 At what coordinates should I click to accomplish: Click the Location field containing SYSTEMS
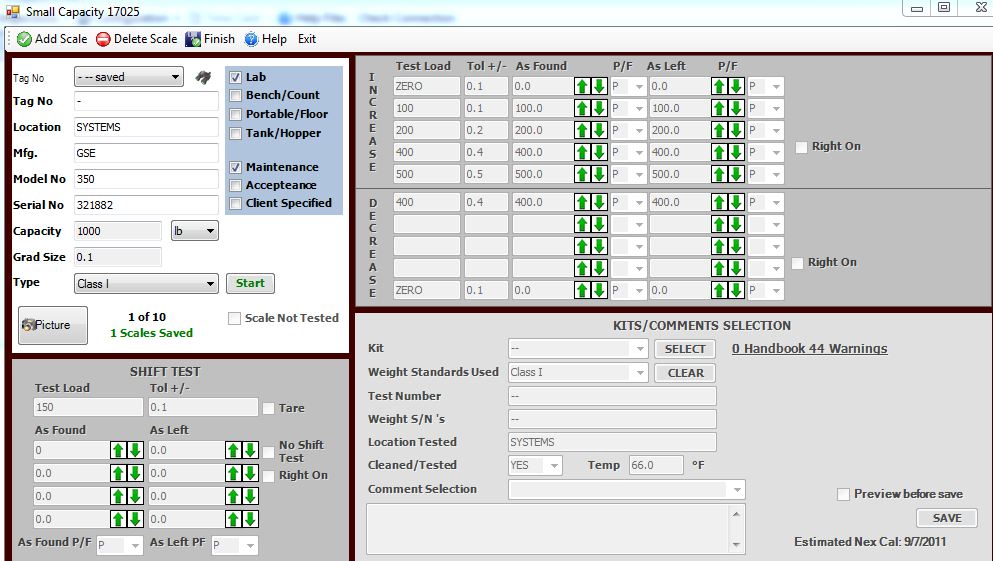pos(146,127)
